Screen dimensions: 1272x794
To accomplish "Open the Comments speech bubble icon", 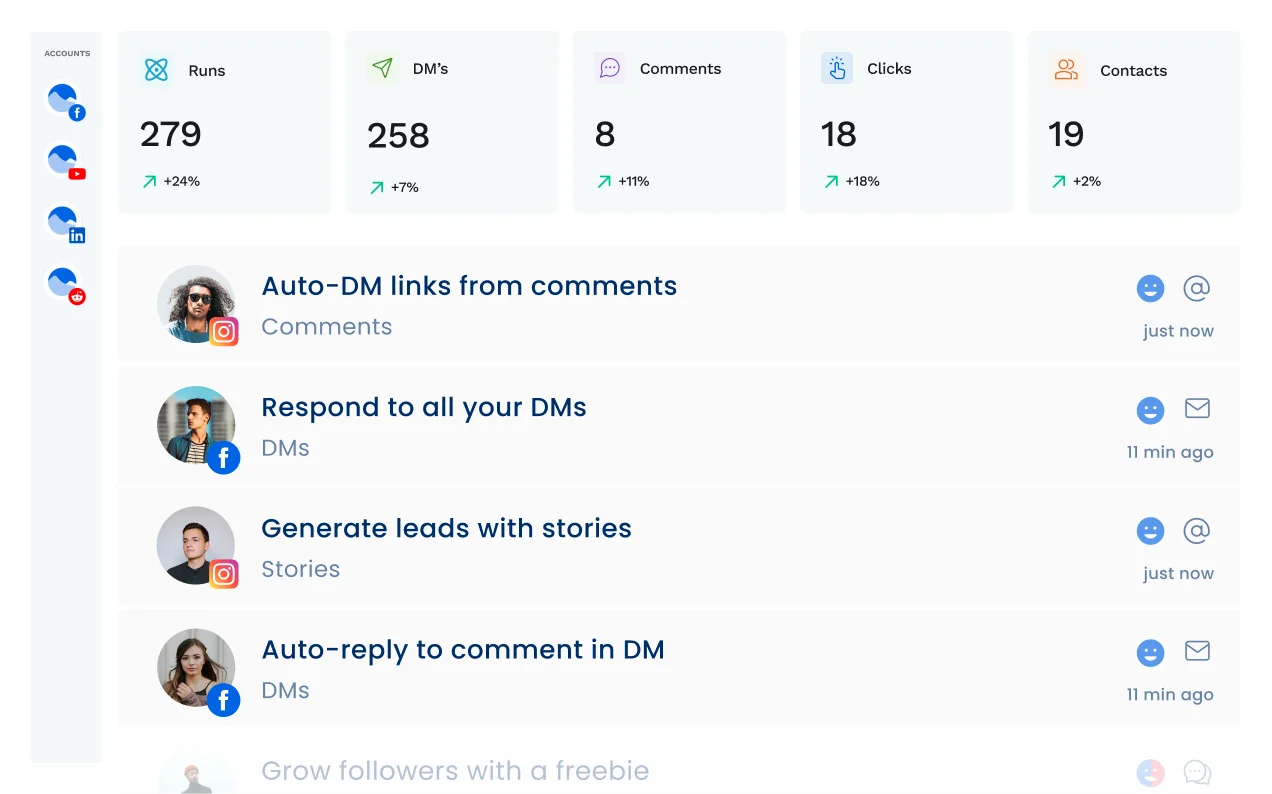I will 609,68.
